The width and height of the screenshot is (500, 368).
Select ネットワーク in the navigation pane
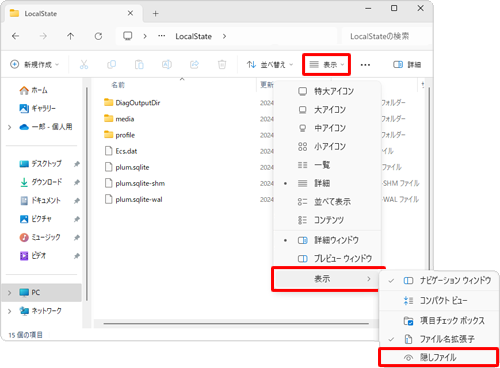coord(40,311)
